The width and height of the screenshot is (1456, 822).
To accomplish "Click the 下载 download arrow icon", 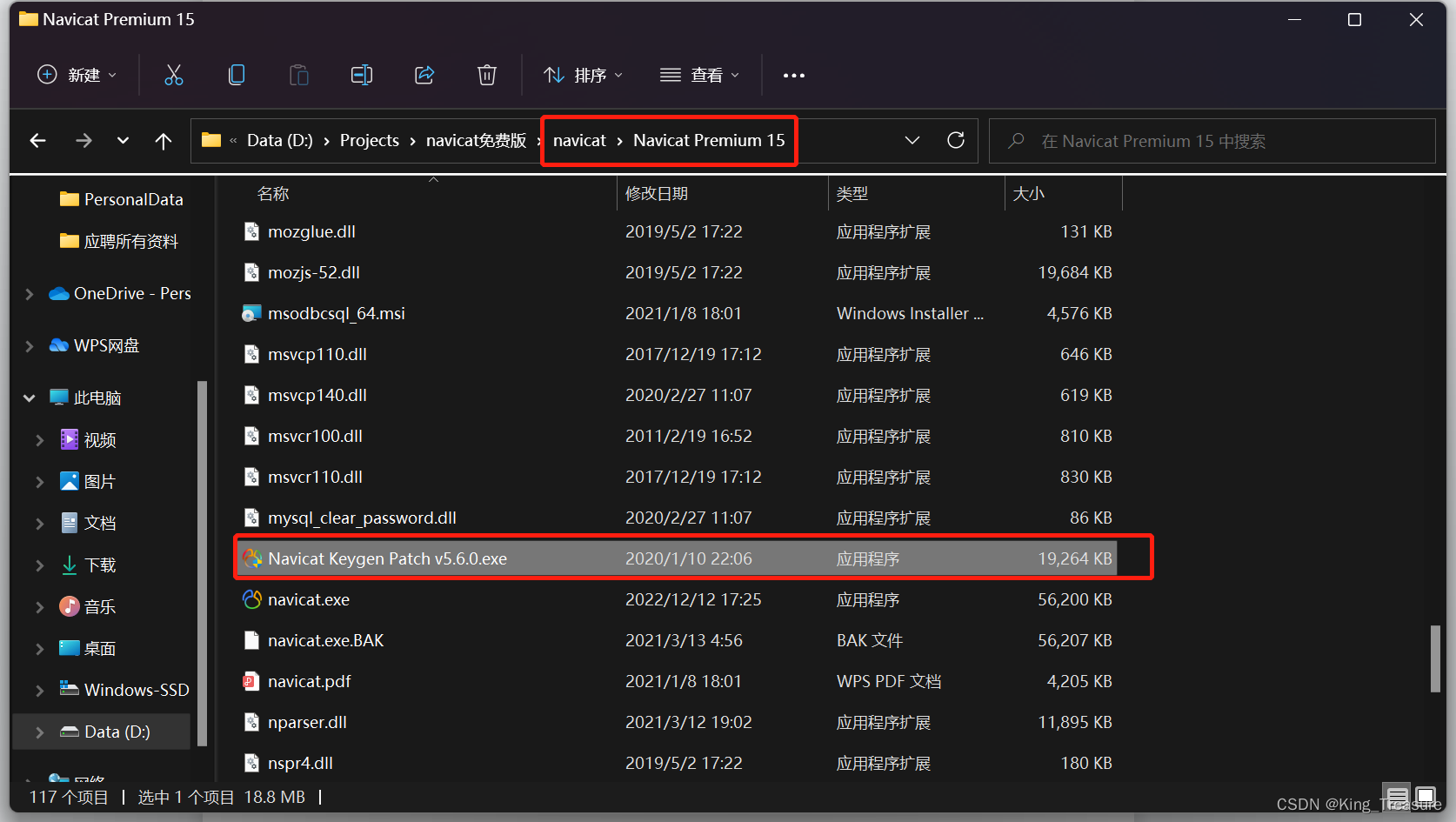I will coord(70,565).
